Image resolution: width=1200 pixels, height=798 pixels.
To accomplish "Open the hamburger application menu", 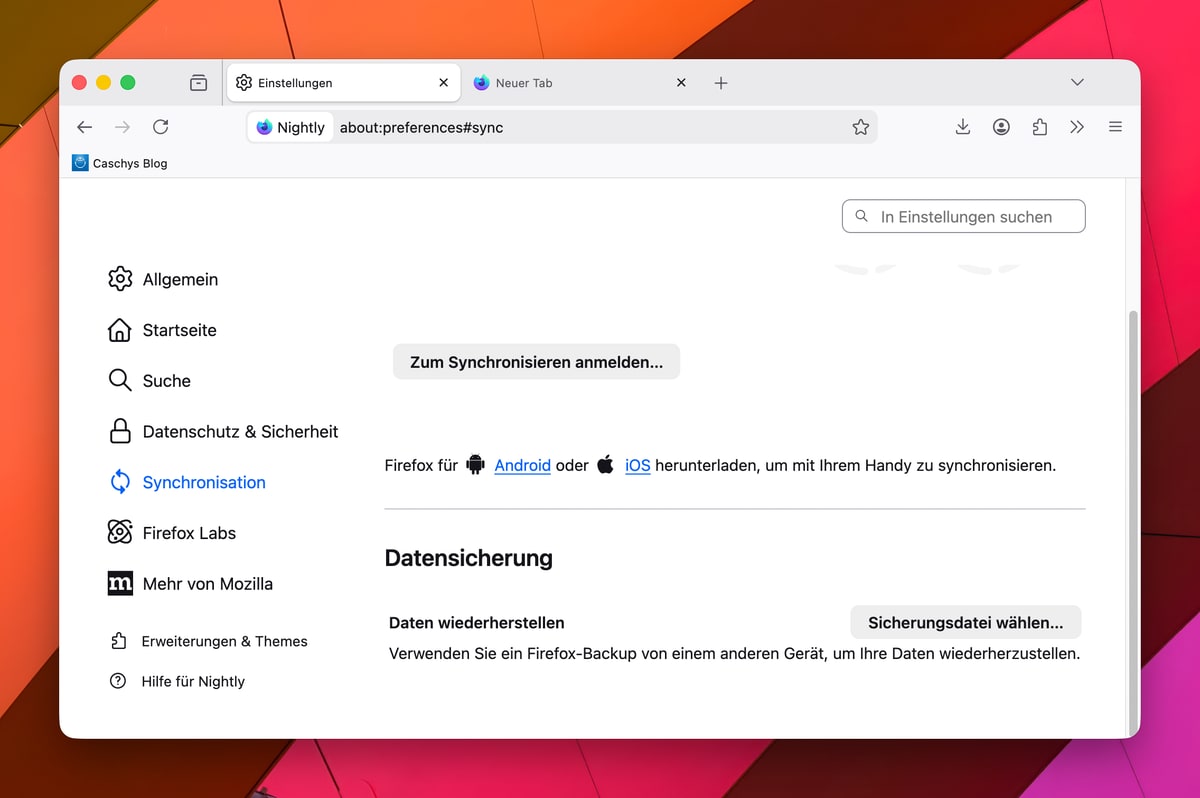I will [x=1115, y=127].
